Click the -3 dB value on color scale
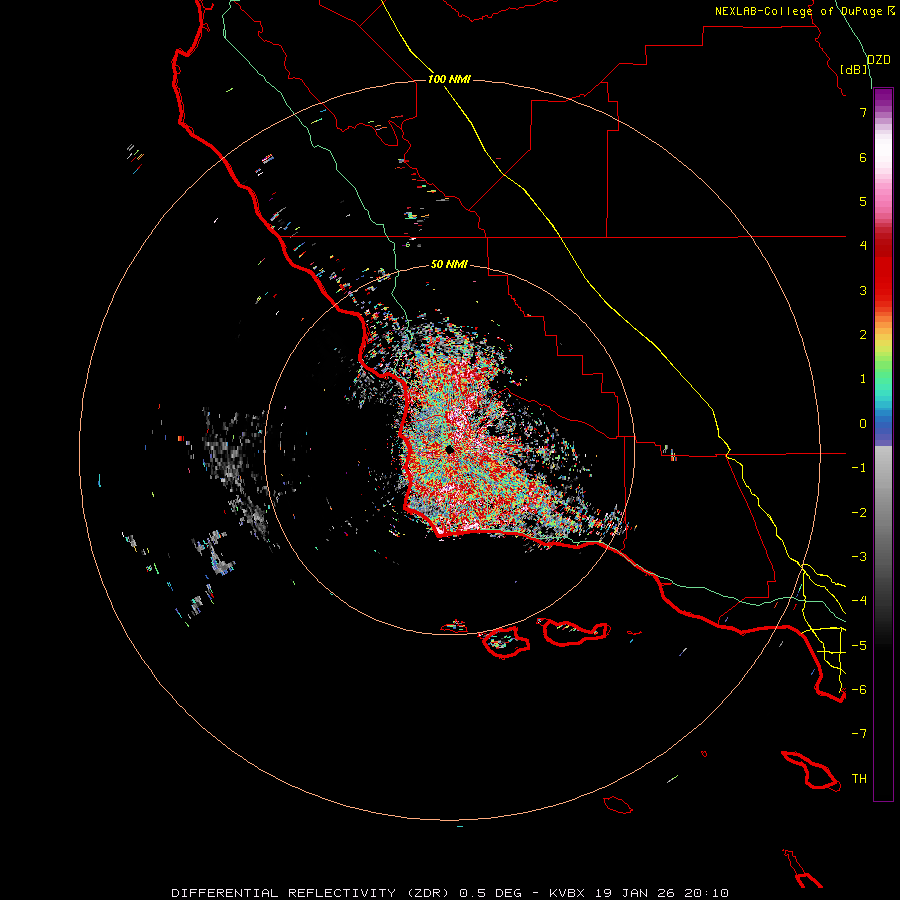 pyautogui.click(x=859, y=557)
